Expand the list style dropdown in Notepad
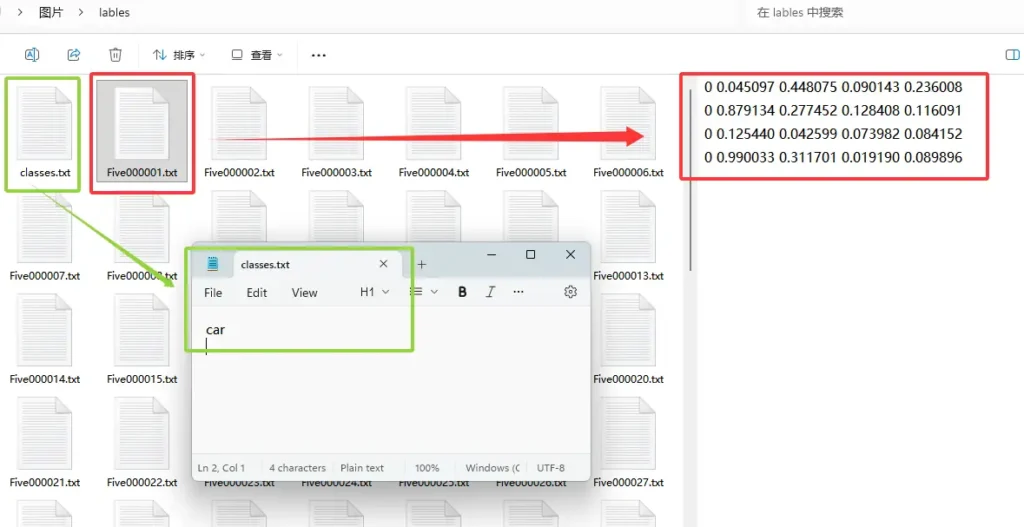Image resolution: width=1024 pixels, height=527 pixels. (x=424, y=292)
